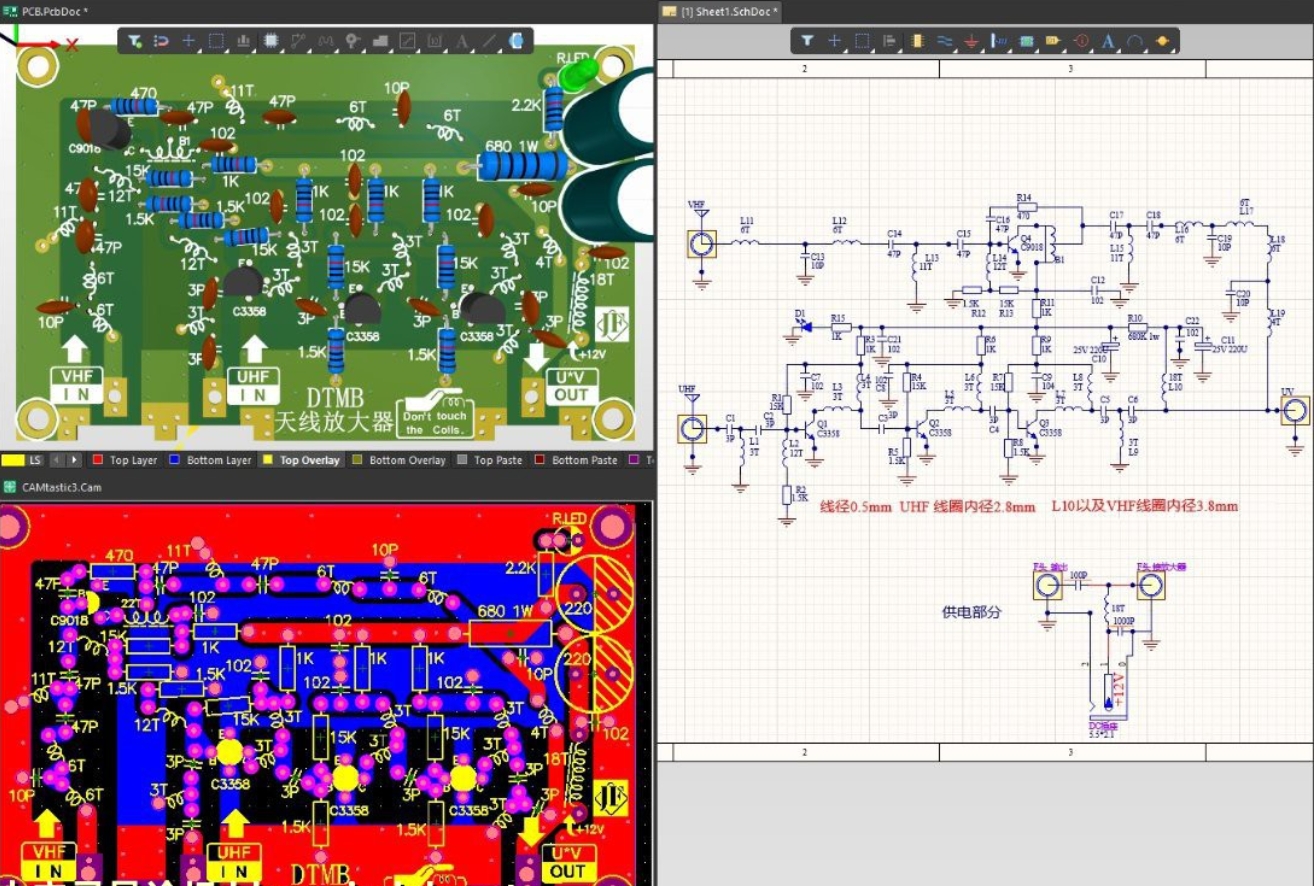Toggle the Bottom Layer blue color box

pyautogui.click(x=176, y=460)
